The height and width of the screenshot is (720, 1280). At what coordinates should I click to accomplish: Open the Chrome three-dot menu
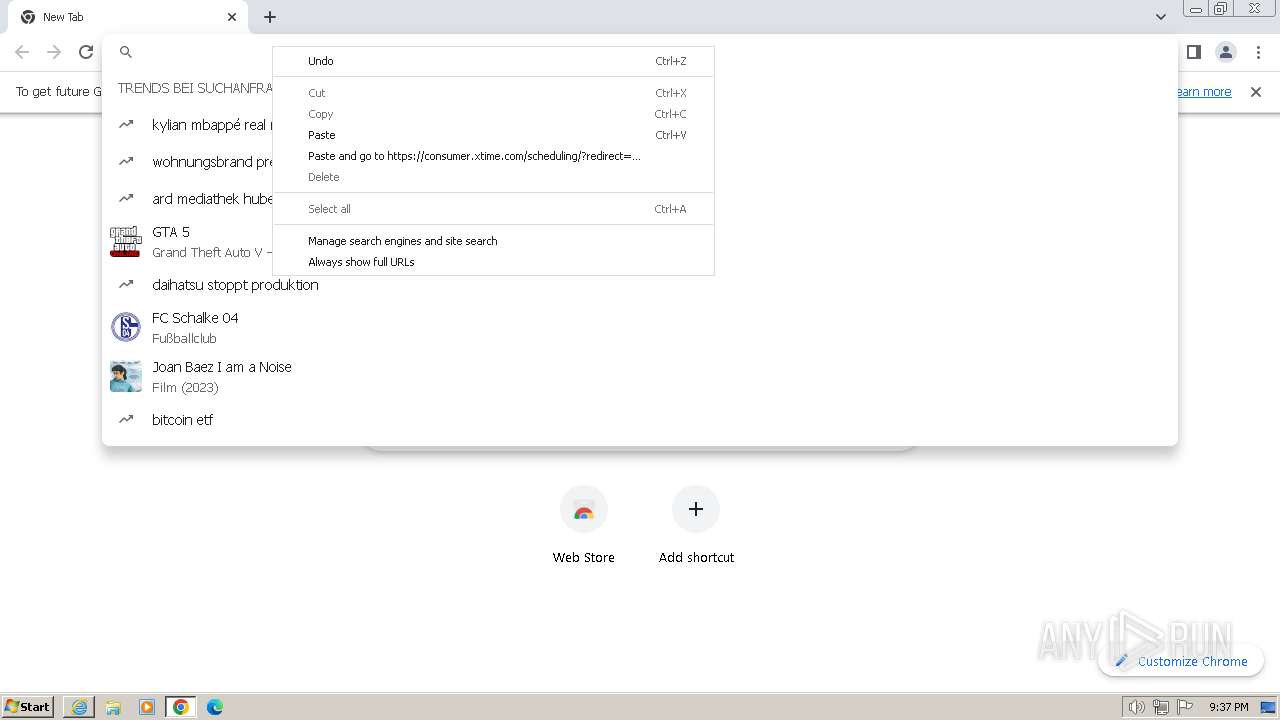pos(1258,52)
